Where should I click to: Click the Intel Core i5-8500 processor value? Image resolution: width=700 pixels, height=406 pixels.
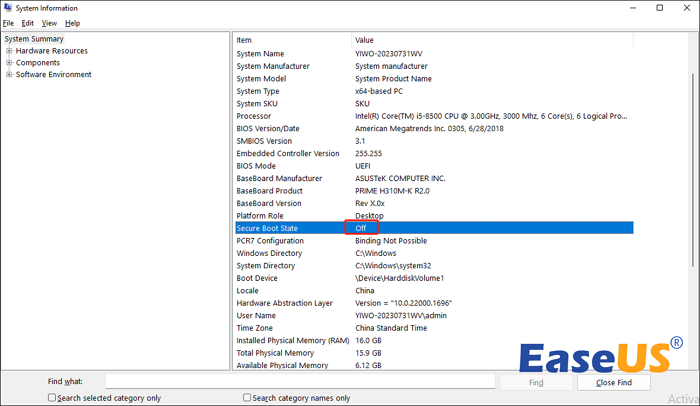pyautogui.click(x=491, y=116)
